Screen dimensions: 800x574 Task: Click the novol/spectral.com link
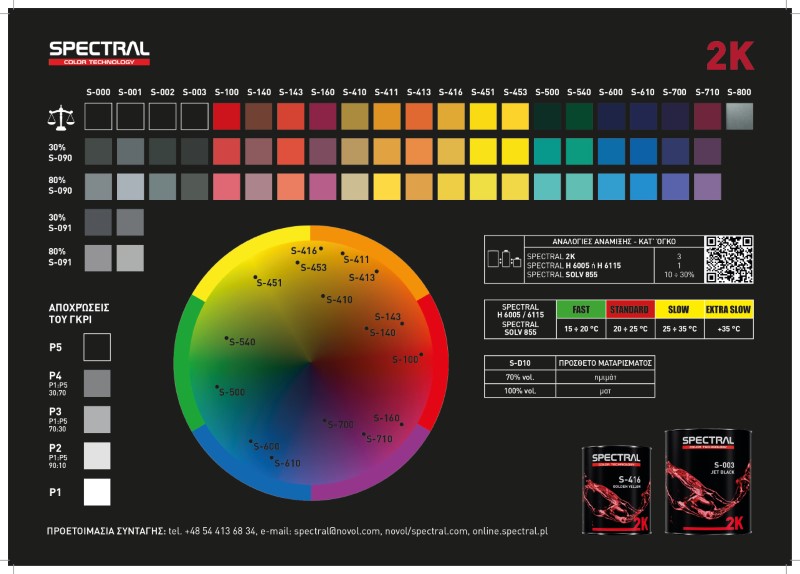point(427,531)
